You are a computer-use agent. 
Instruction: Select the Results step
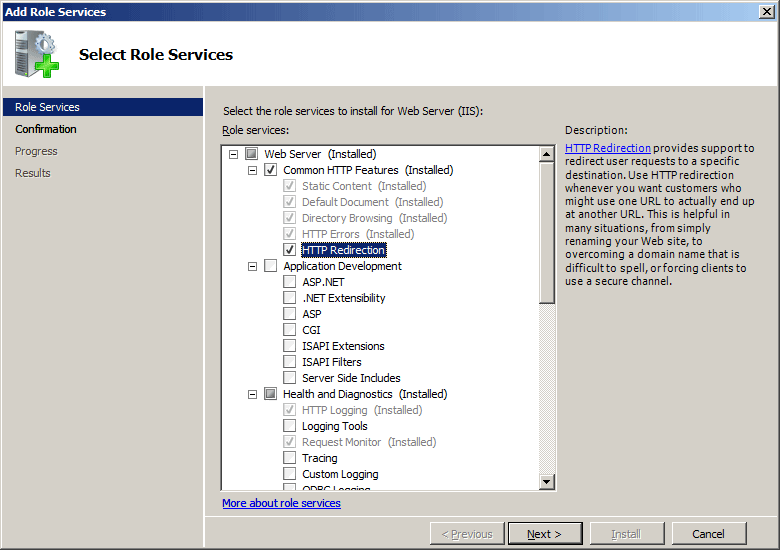(33, 173)
